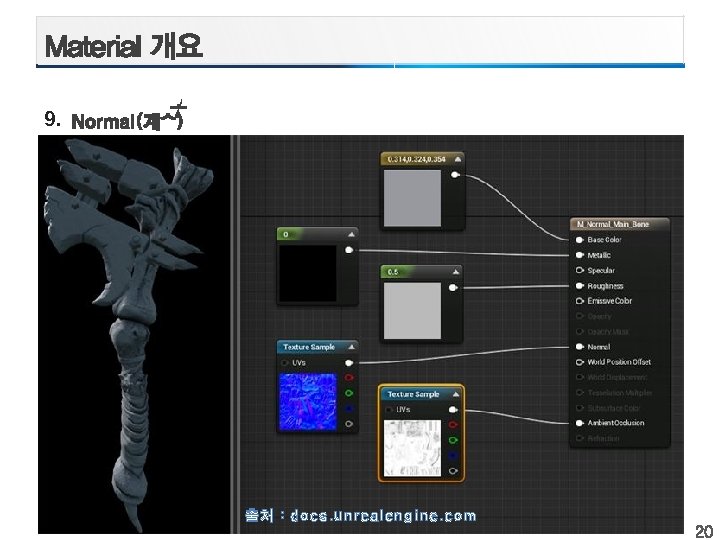Click the 0.314,0.324,0.354 node title
Image resolution: width=720 pixels, height=540 pixels.
click(416, 159)
